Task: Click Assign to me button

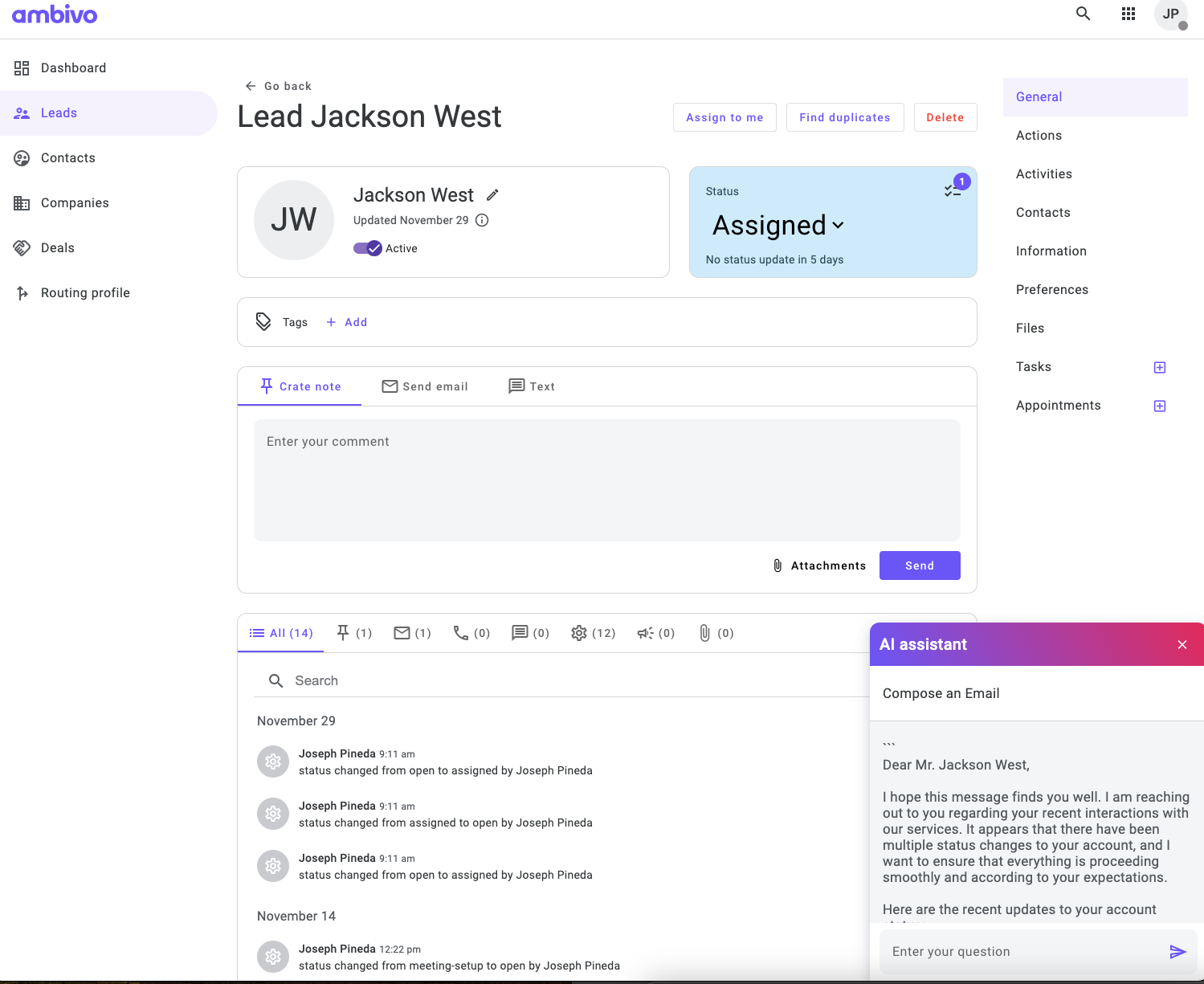Action: [x=724, y=117]
